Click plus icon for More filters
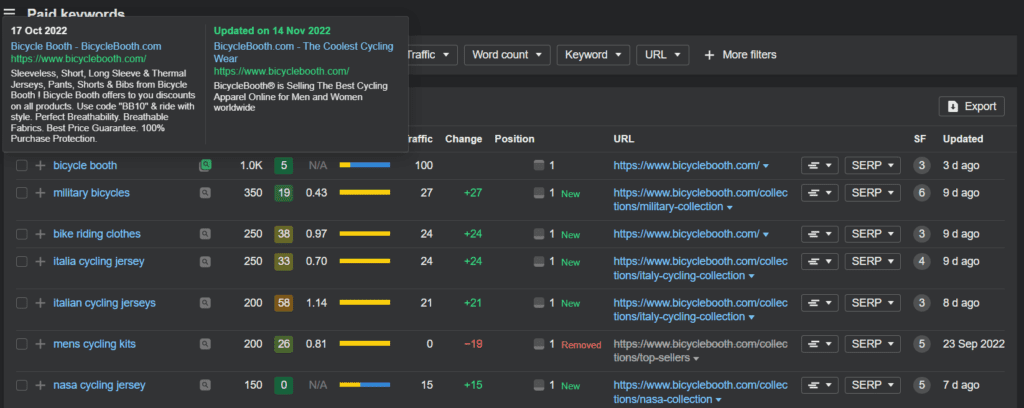Viewport: 1024px width, 408px height. 709,55
